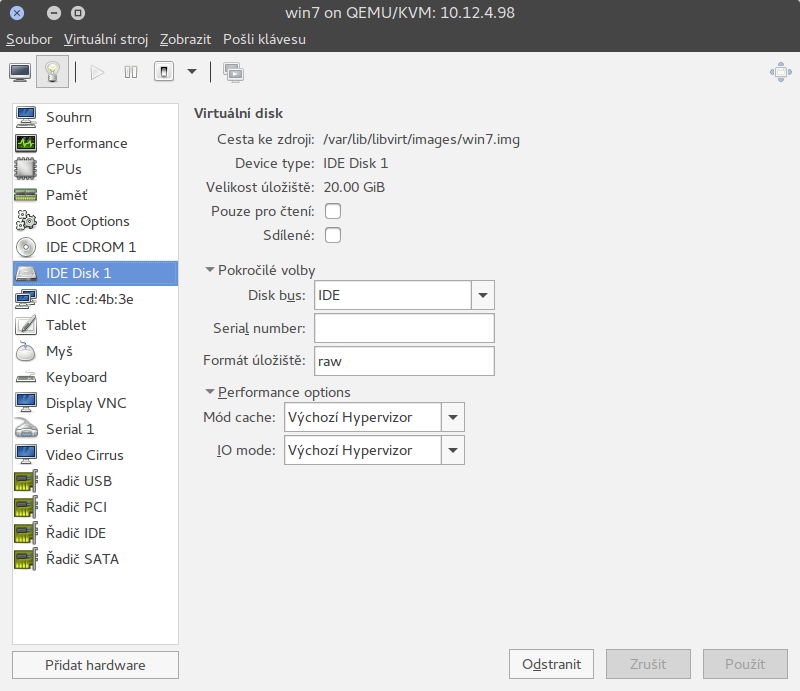Click the shutdown power toolbar icon
800x691 pixels.
click(x=163, y=72)
